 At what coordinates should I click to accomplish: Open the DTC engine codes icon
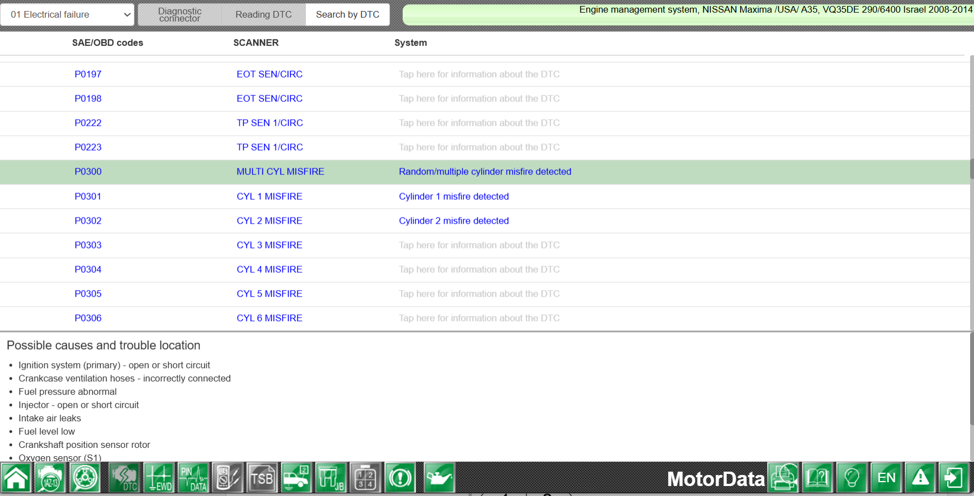pyautogui.click(x=125, y=478)
